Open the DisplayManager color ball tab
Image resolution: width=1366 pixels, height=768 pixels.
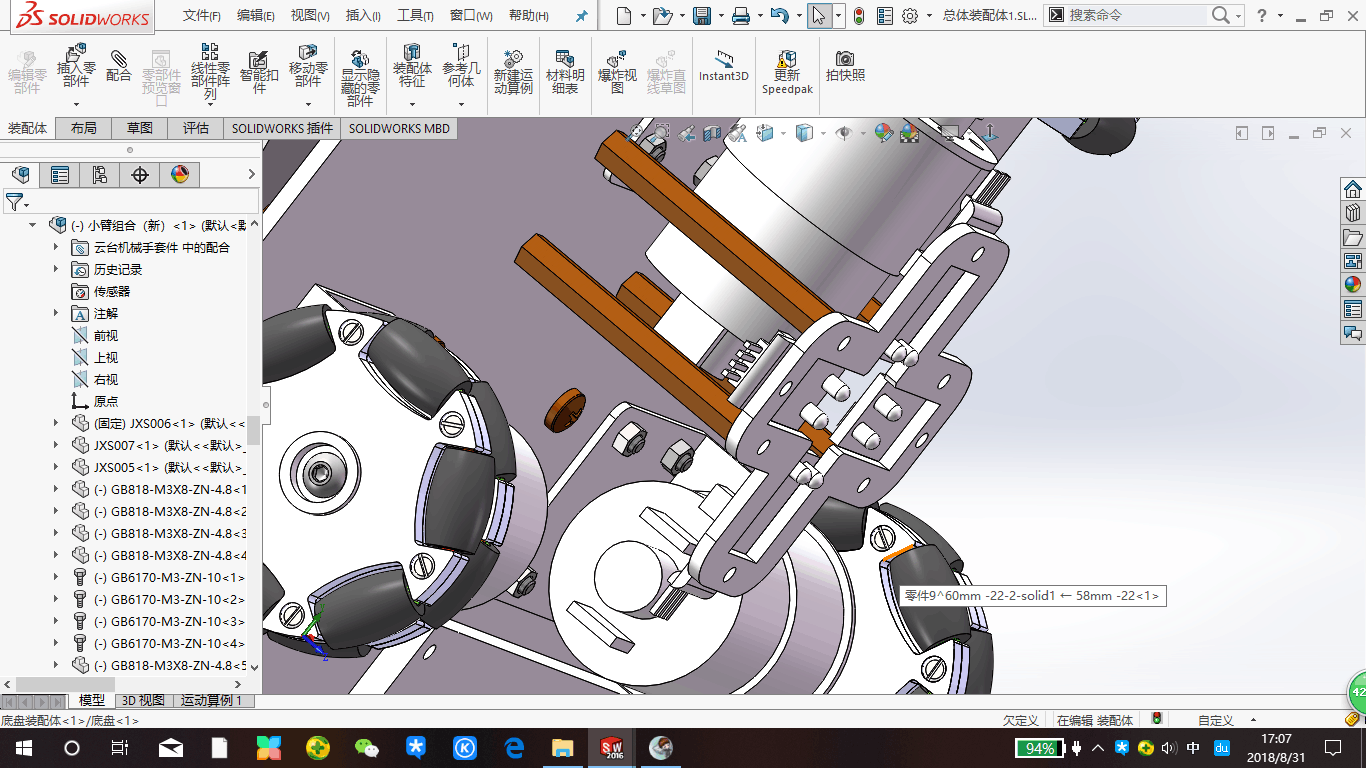click(180, 175)
